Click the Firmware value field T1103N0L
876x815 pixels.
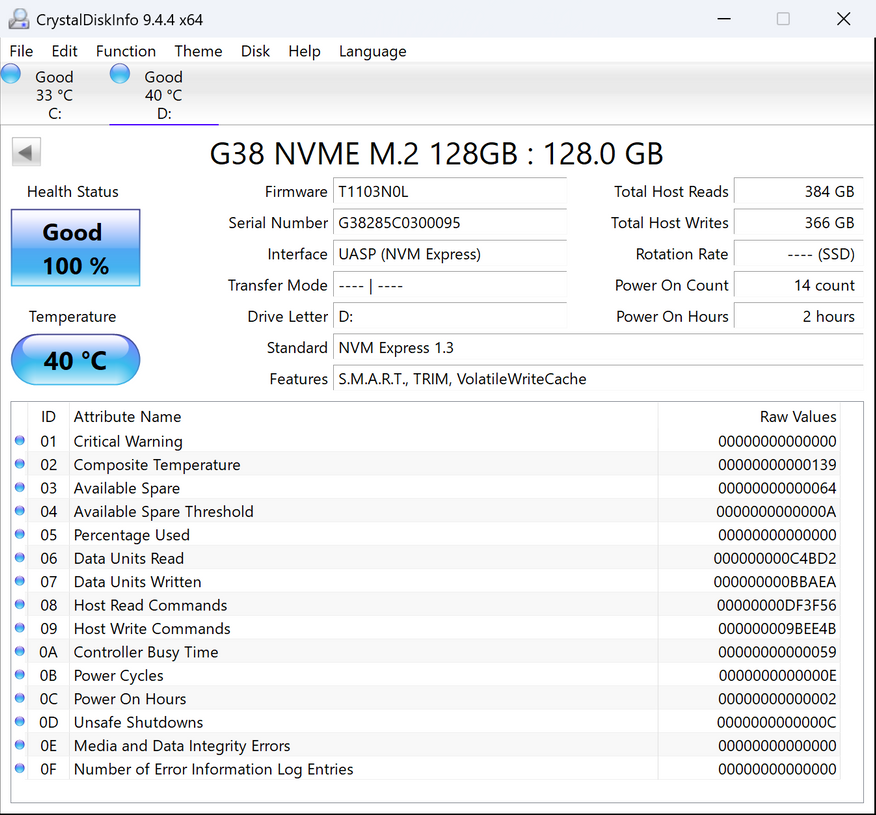(450, 192)
